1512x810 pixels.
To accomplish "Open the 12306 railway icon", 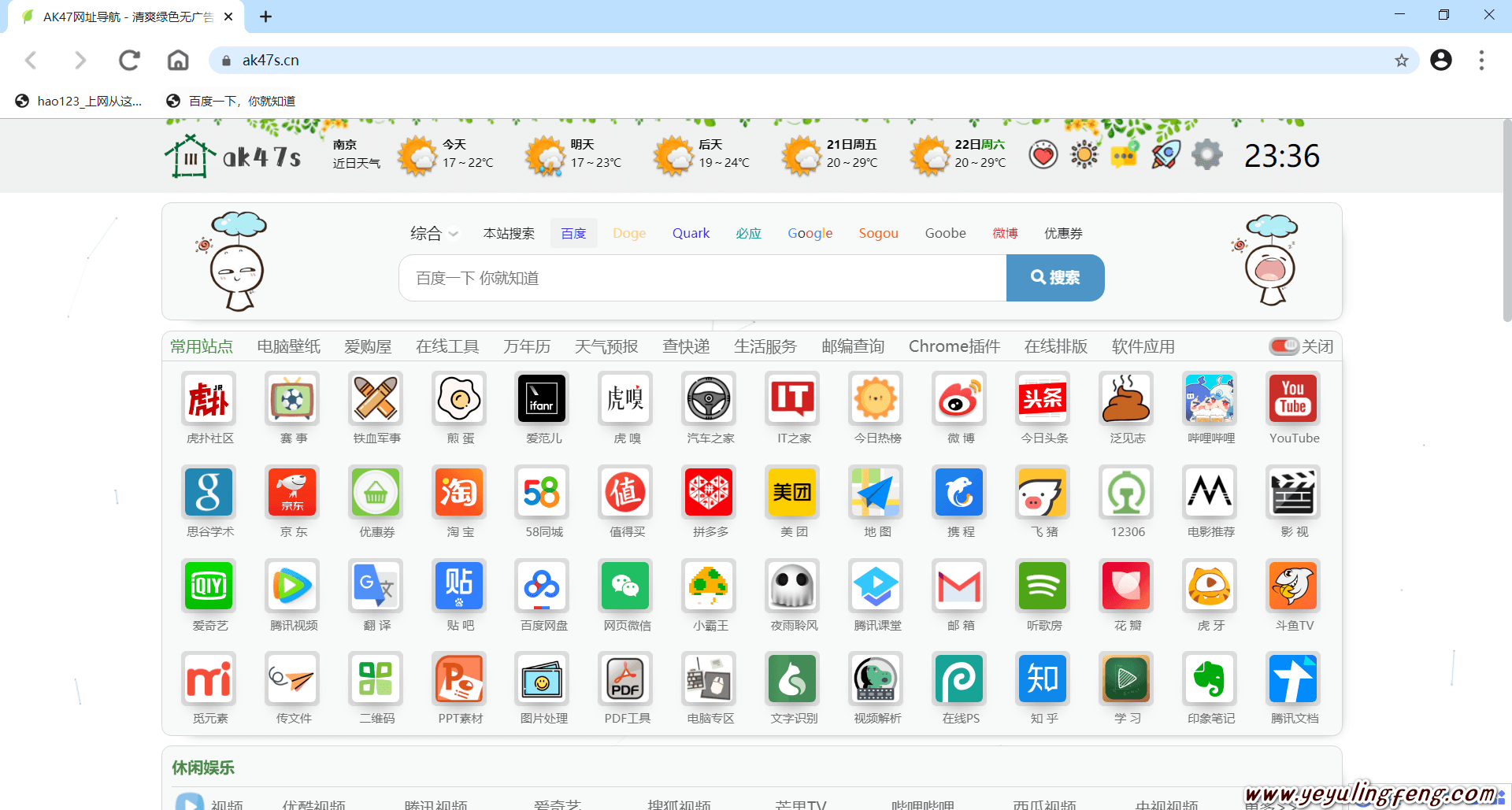I will point(1127,492).
